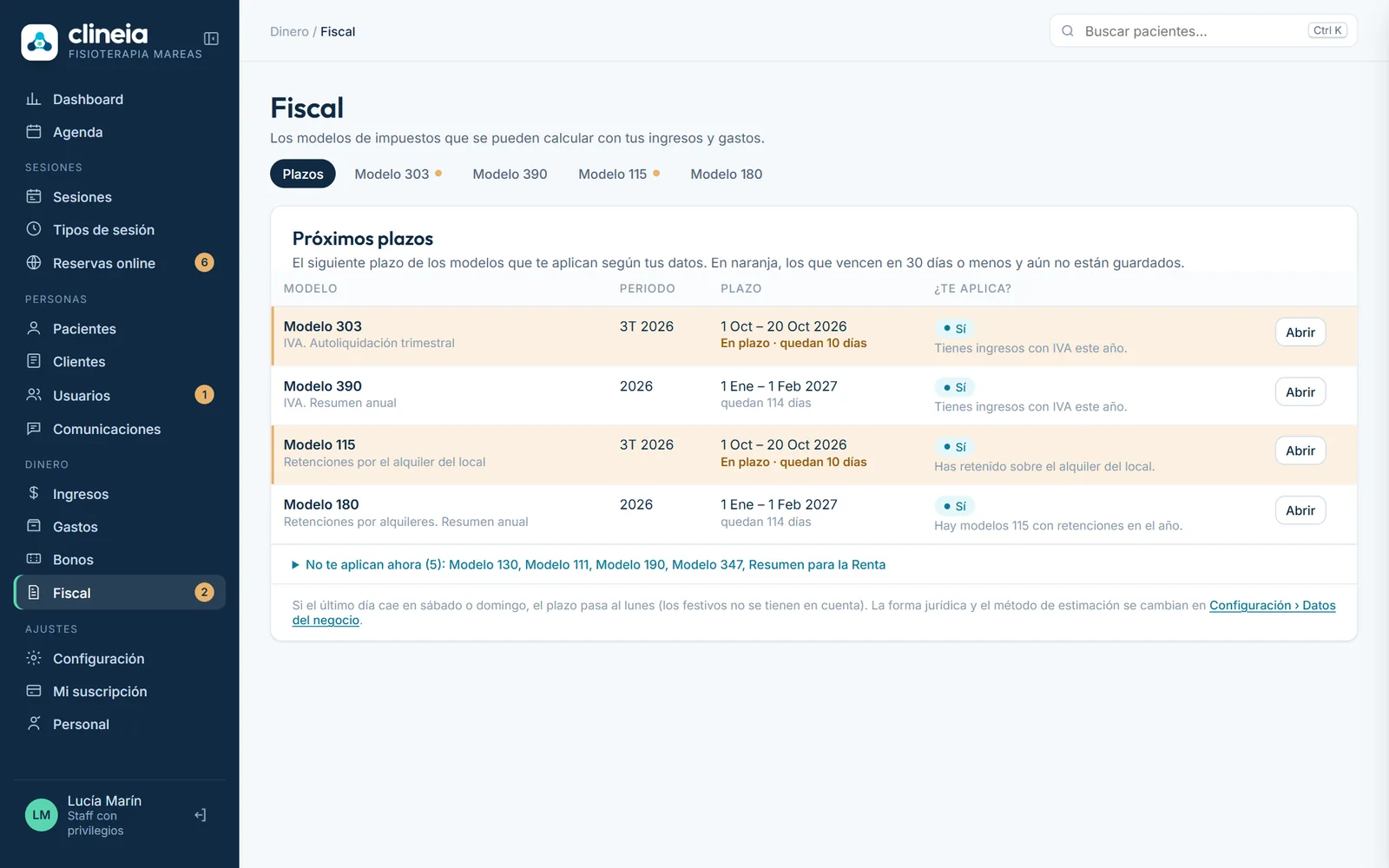Click the logout icon beside Lucía Marín
This screenshot has height=868, width=1389.
201,815
